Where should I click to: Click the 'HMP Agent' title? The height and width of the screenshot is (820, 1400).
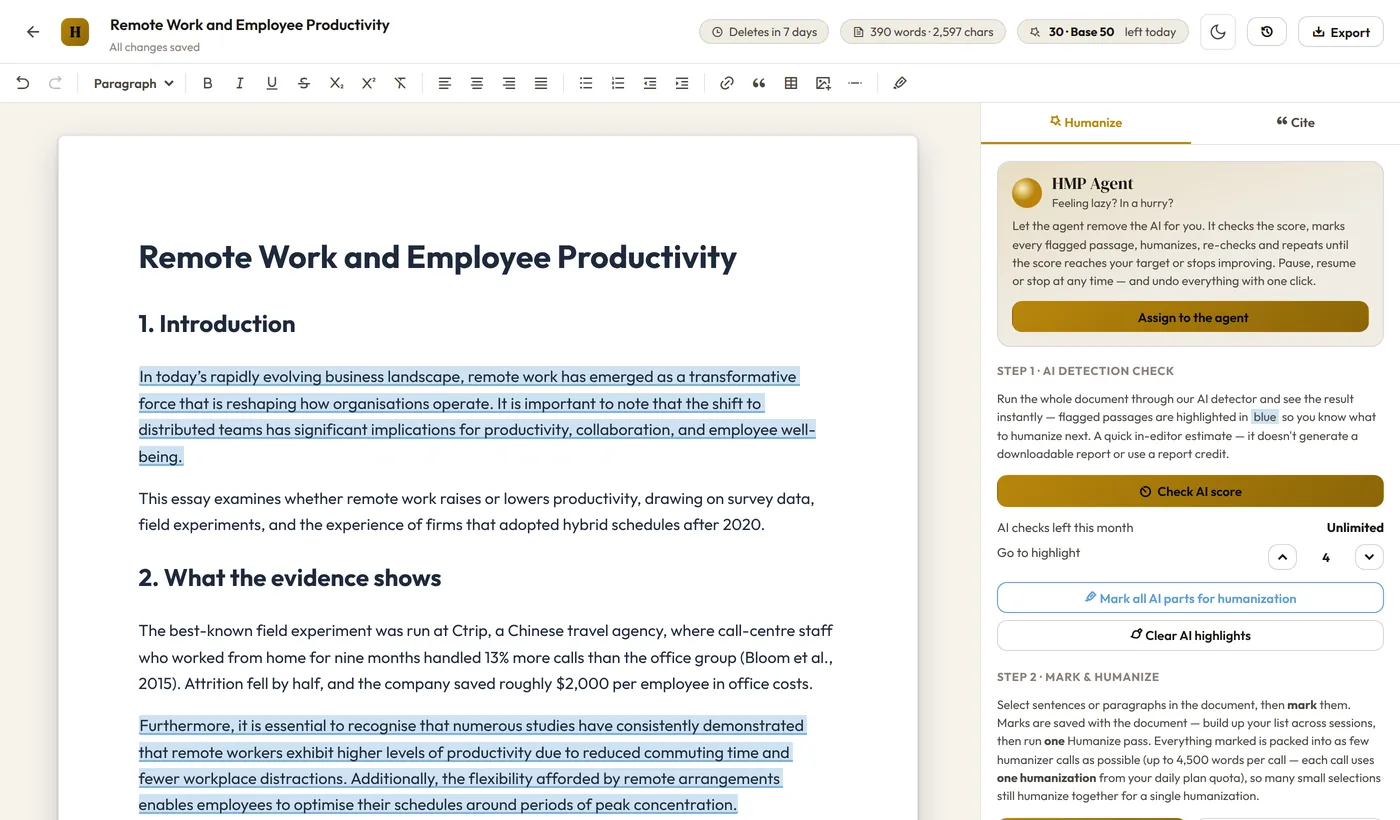[x=1092, y=183]
